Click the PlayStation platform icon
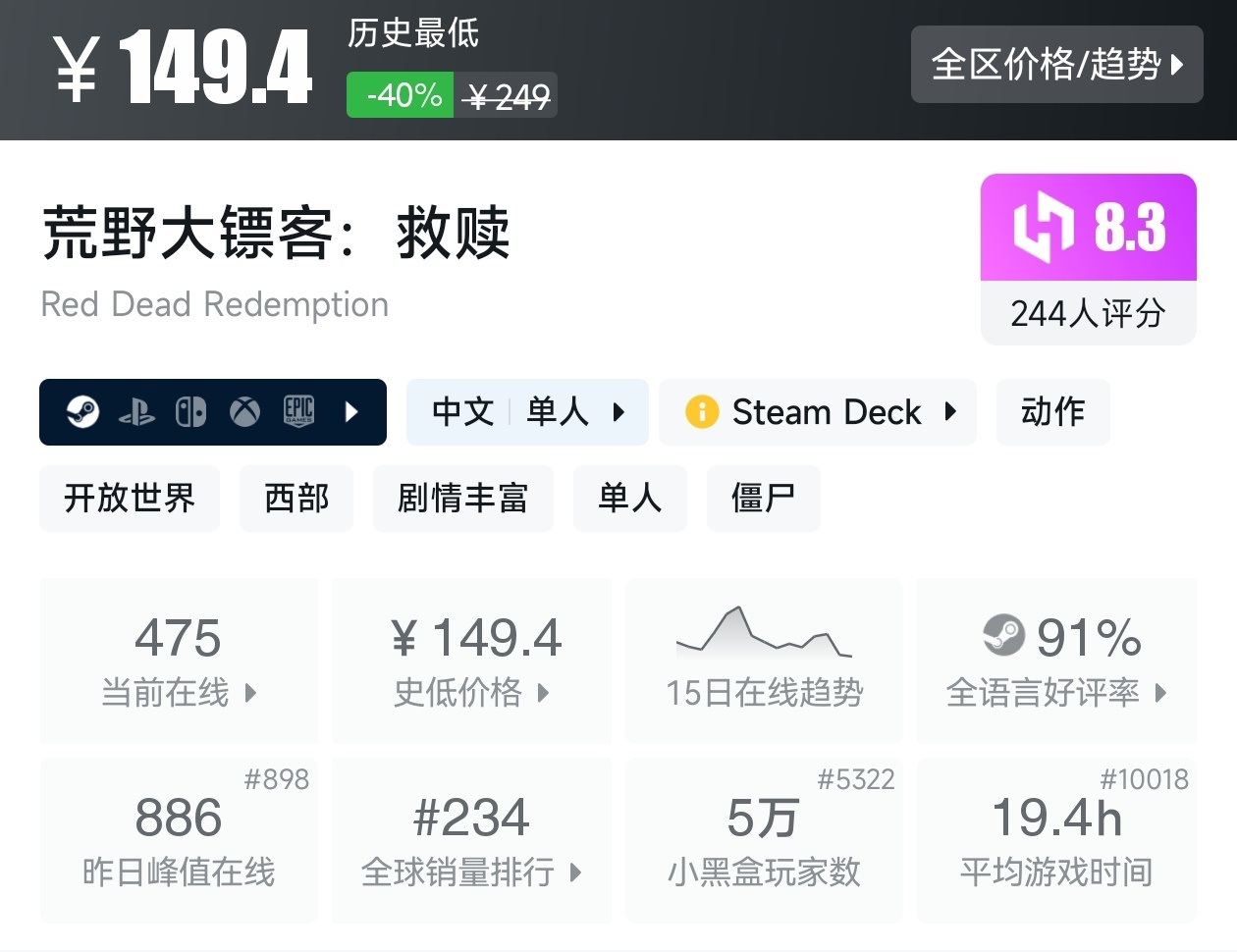This screenshot has height=952, width=1237. pyautogui.click(x=136, y=412)
